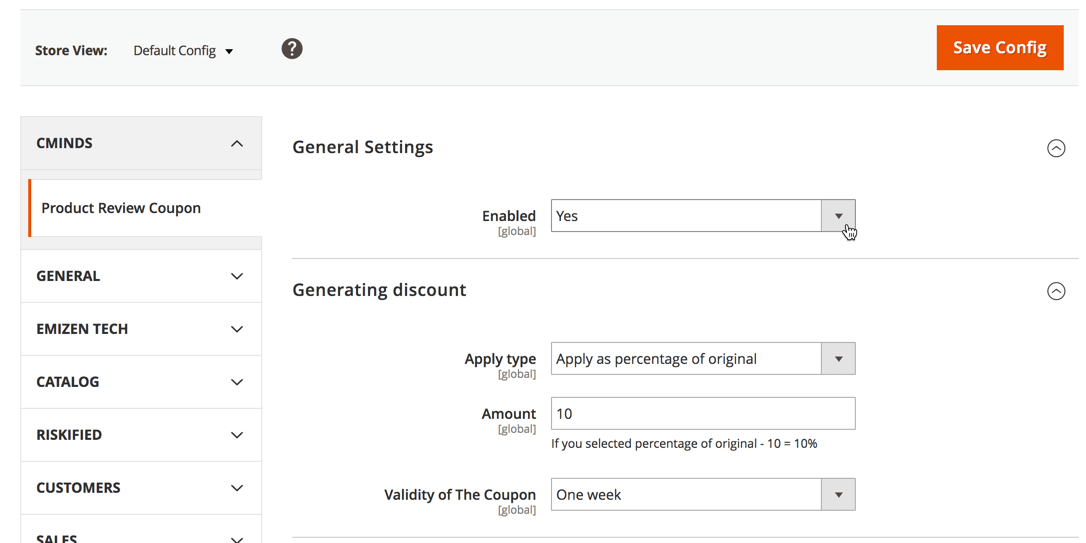Click the help question mark icon
1086x543 pixels.
(x=292, y=49)
